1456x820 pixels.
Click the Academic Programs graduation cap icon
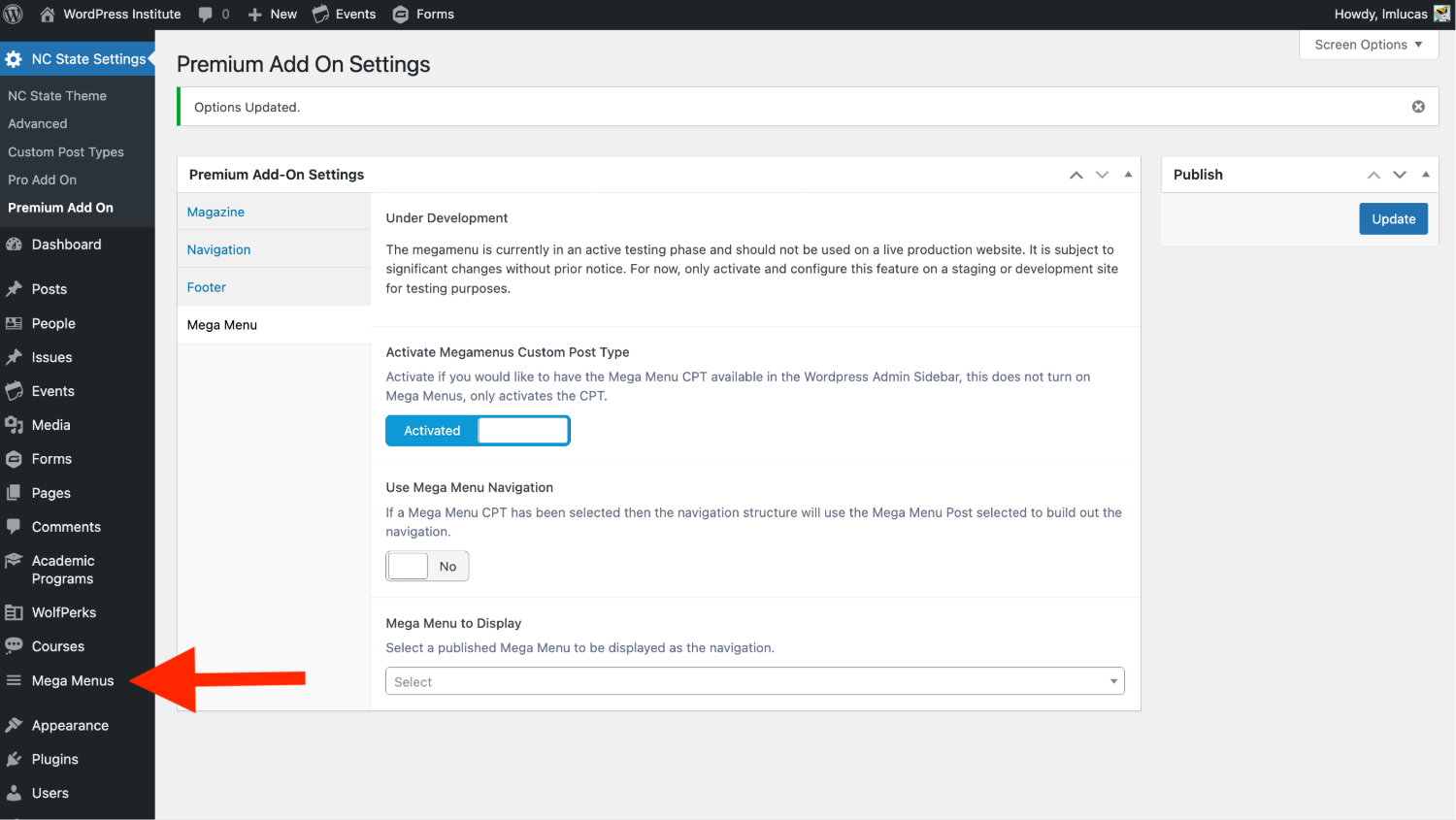tap(14, 561)
